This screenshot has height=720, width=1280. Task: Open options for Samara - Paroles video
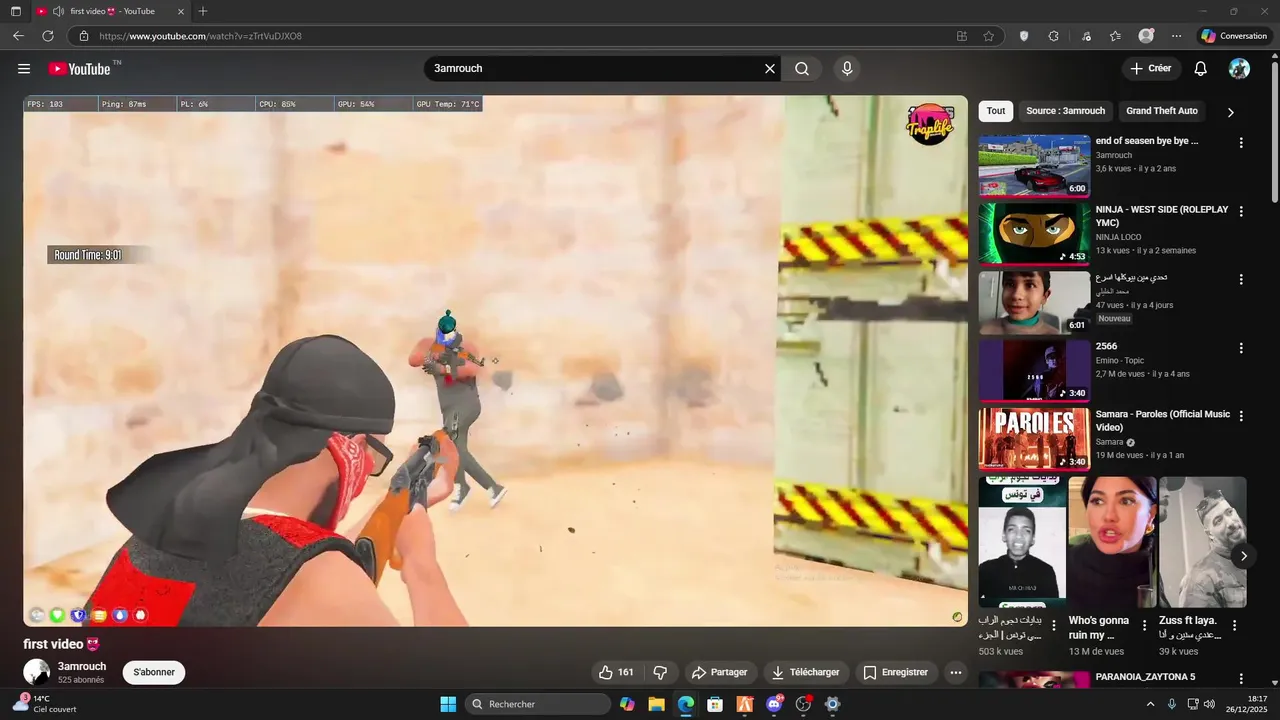click(x=1241, y=416)
